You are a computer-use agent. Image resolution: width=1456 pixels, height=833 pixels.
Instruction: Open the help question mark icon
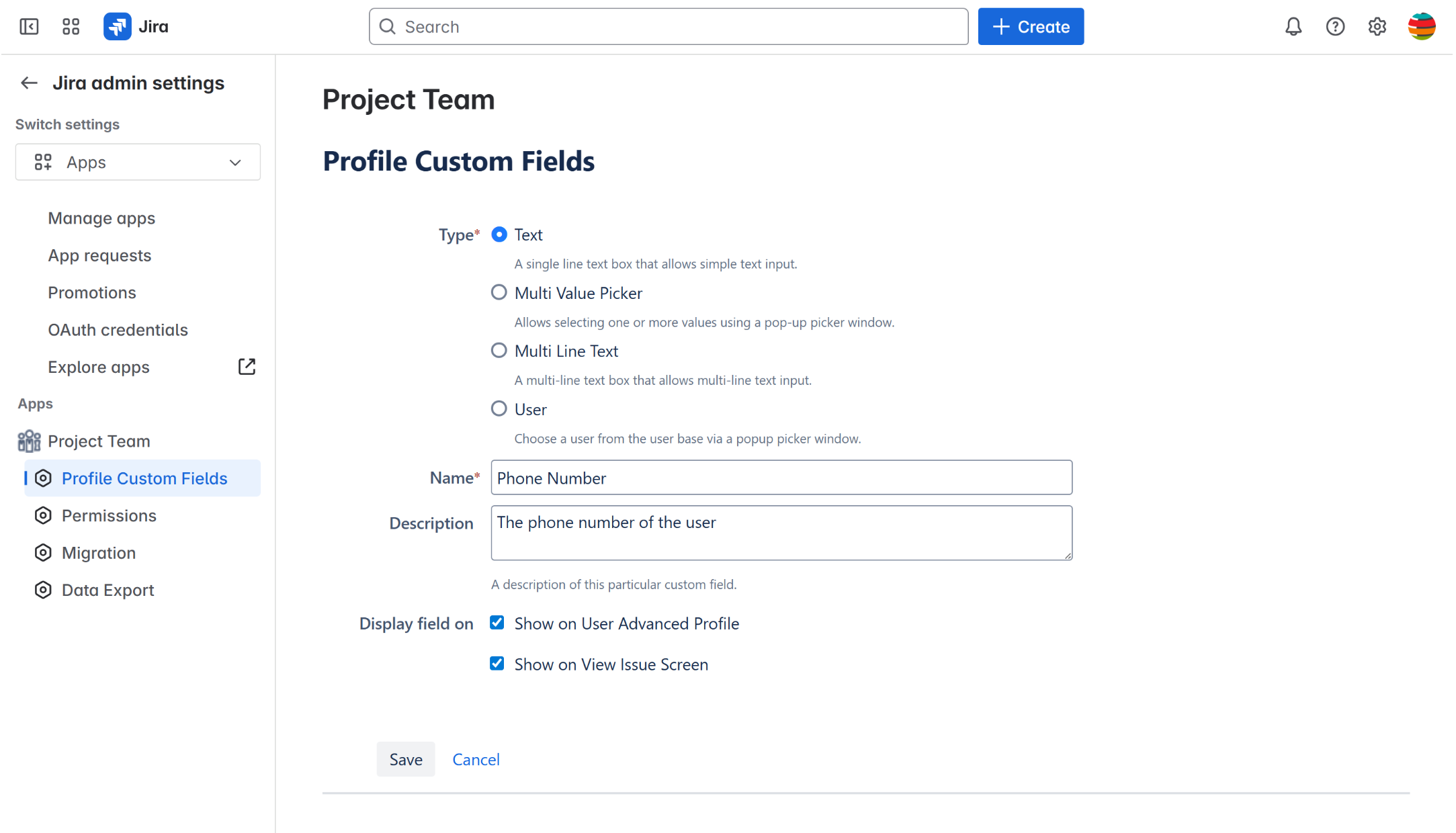click(x=1334, y=27)
